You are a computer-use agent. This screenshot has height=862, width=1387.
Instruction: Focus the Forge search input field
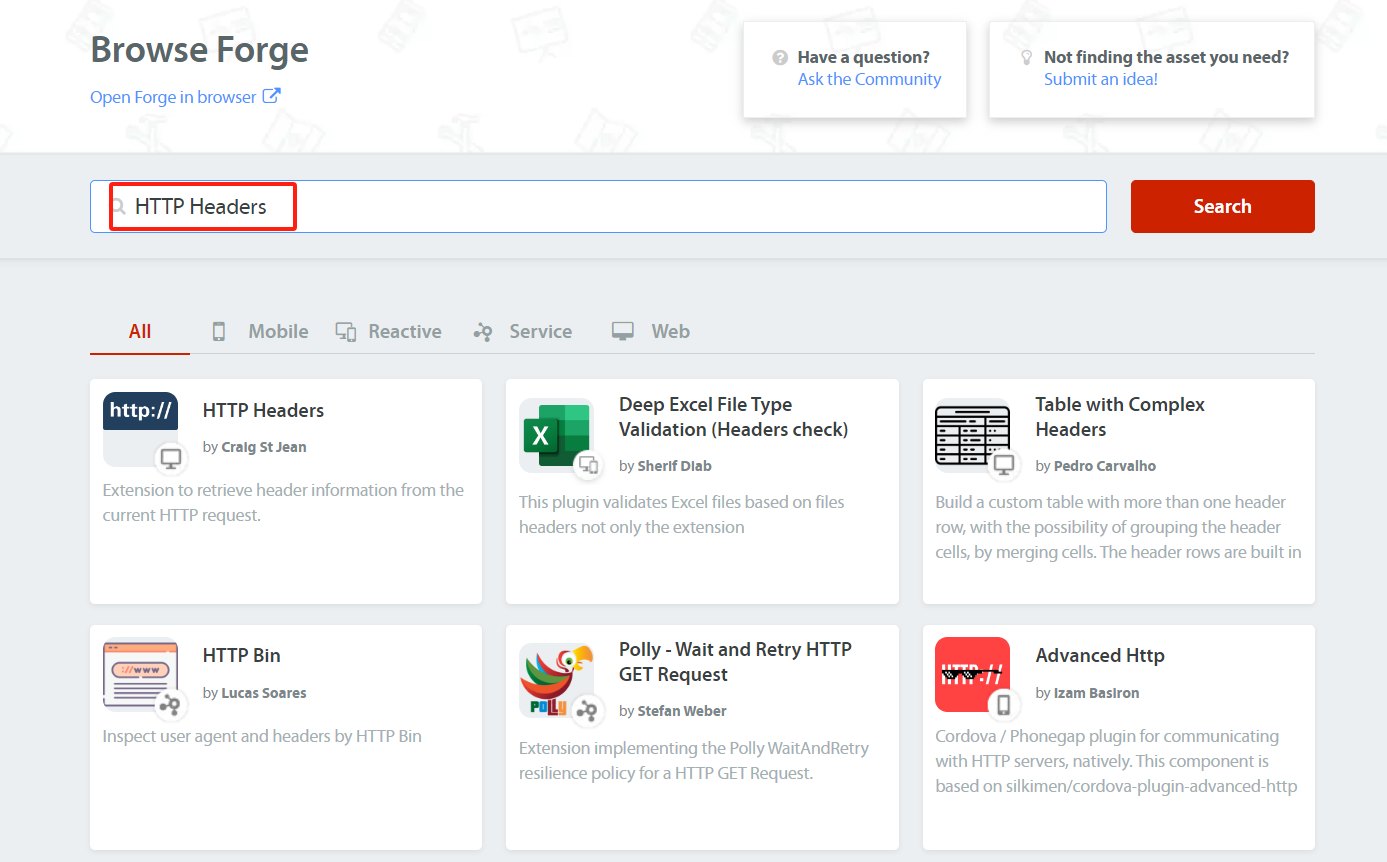598,206
